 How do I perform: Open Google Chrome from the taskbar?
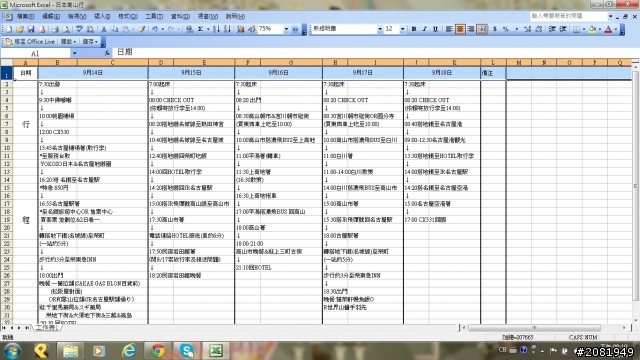(158, 351)
